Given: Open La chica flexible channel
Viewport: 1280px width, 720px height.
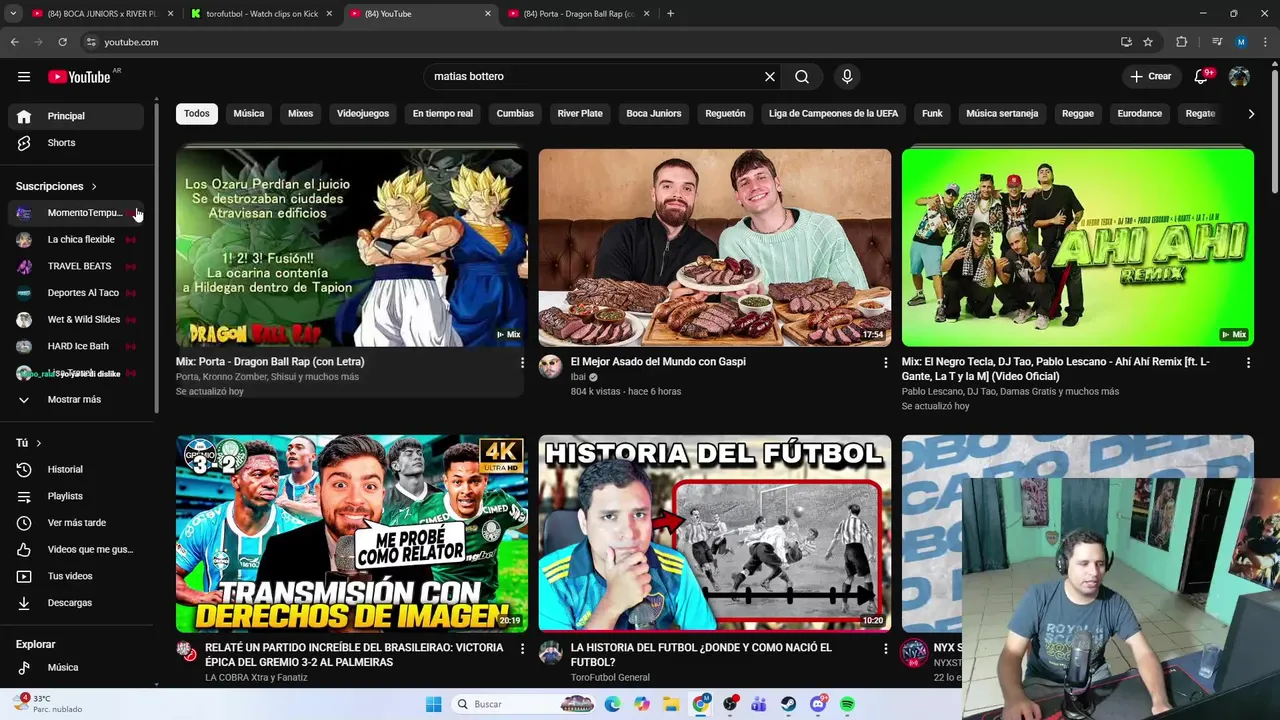Looking at the screenshot, I should pos(76,240).
